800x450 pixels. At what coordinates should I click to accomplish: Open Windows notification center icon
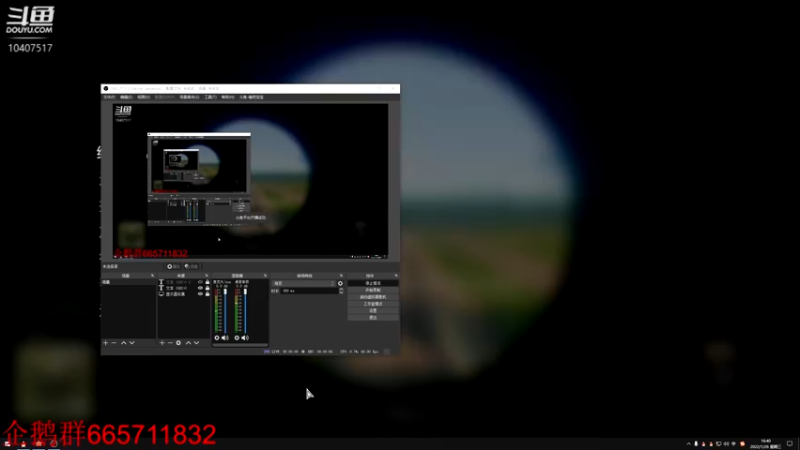coord(790,444)
